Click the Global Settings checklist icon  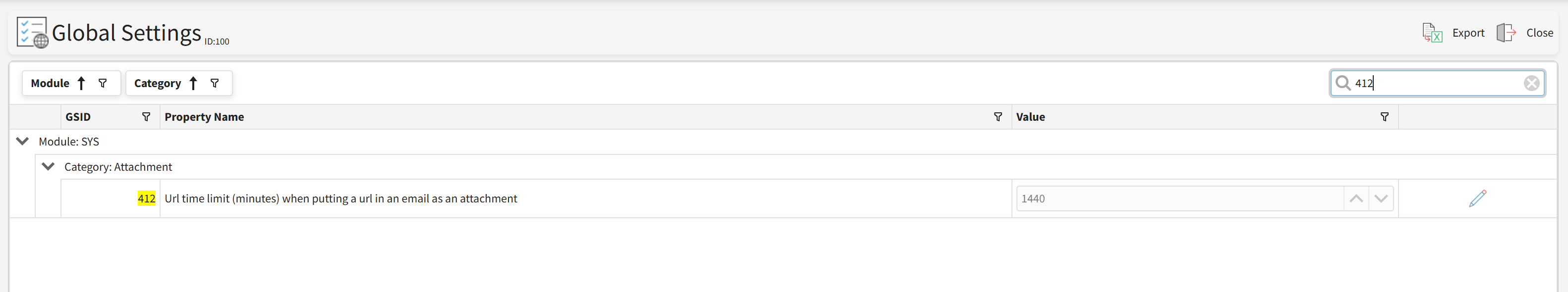point(32,32)
